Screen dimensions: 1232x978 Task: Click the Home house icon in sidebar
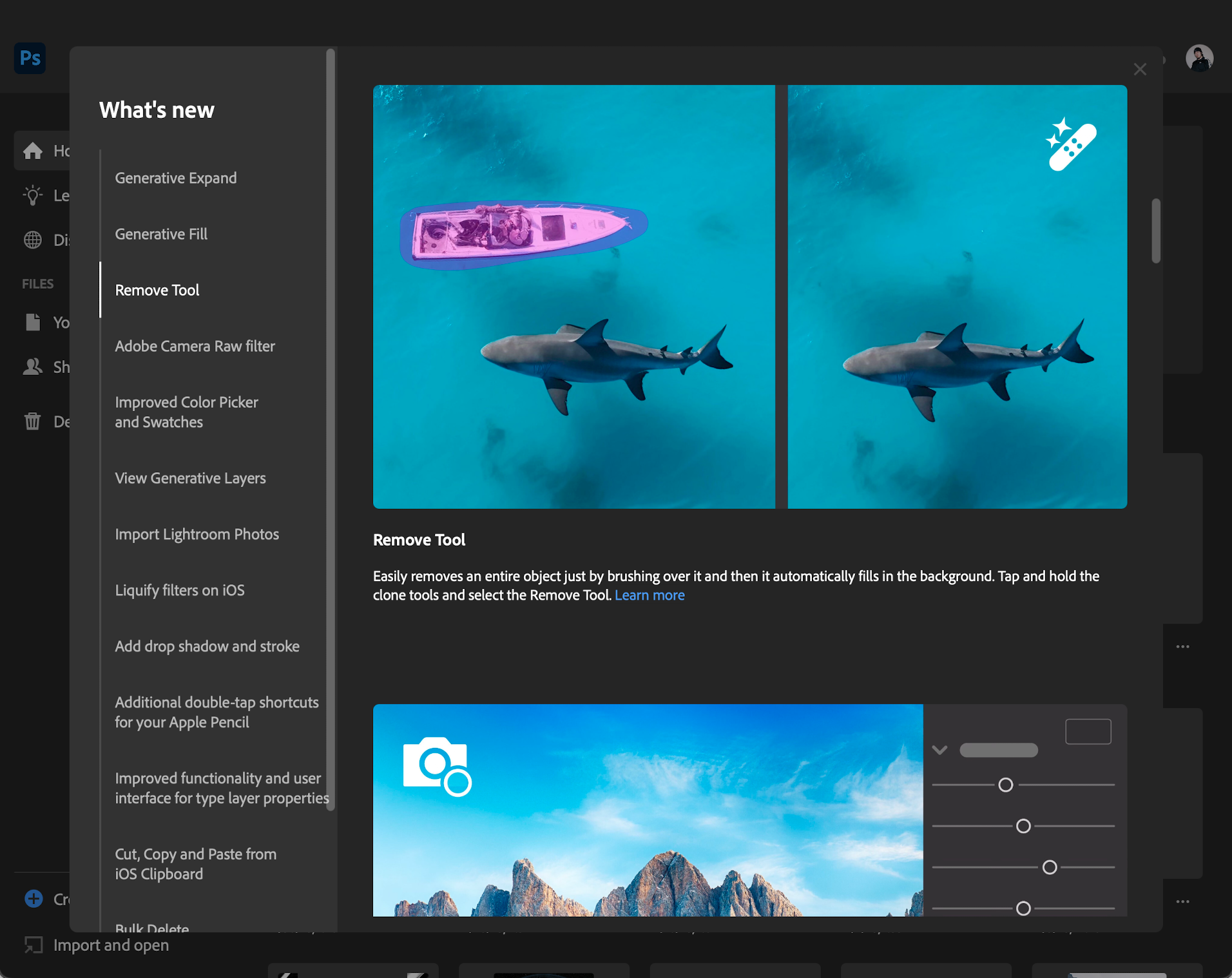tap(33, 151)
